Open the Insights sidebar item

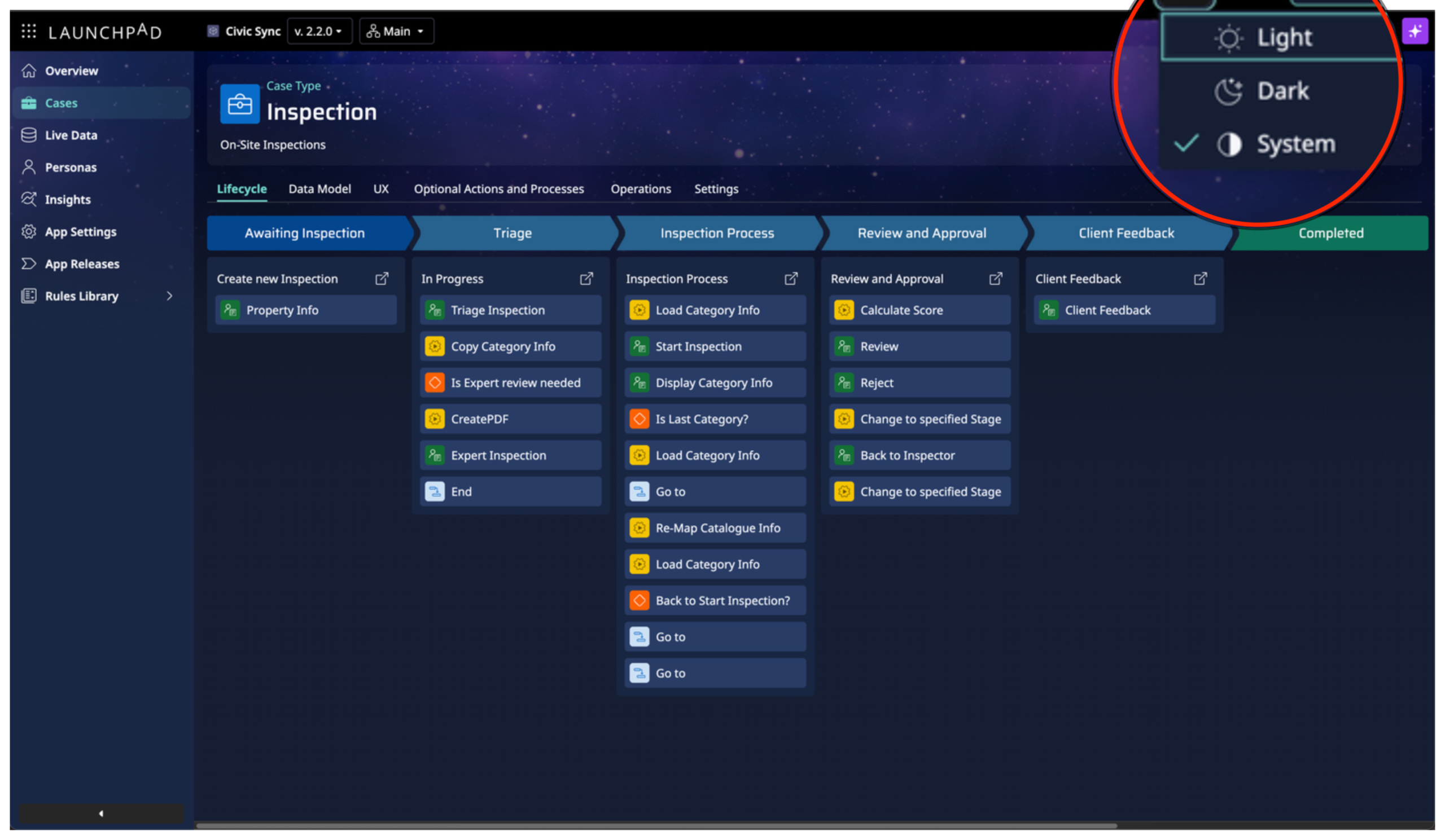(x=68, y=200)
